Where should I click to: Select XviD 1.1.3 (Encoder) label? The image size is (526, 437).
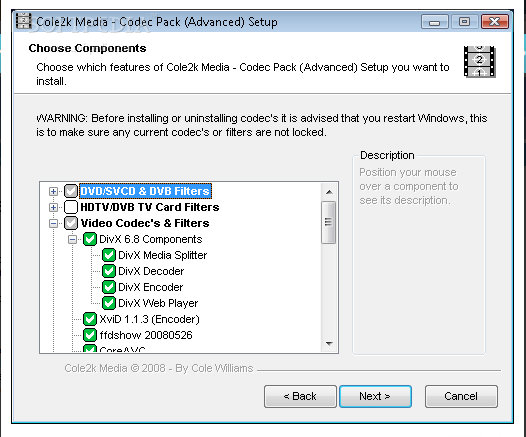pos(149,319)
